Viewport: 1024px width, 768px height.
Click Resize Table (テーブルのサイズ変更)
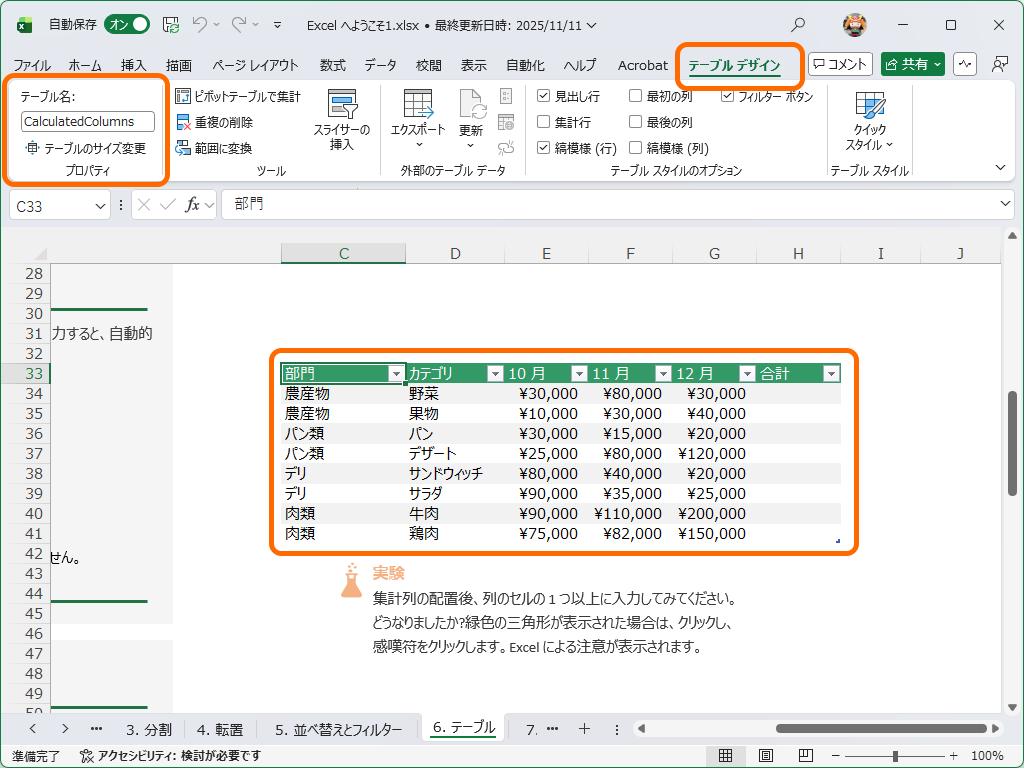[86, 148]
